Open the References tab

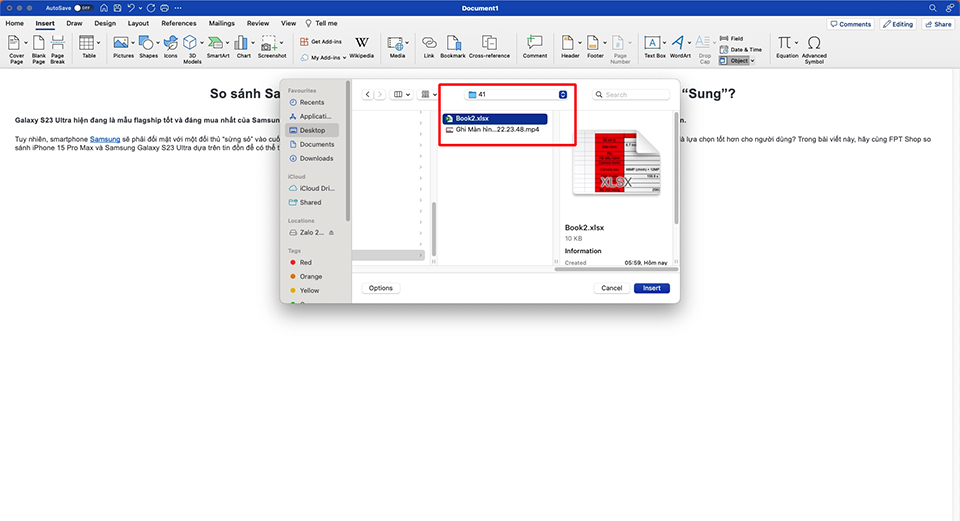179,23
